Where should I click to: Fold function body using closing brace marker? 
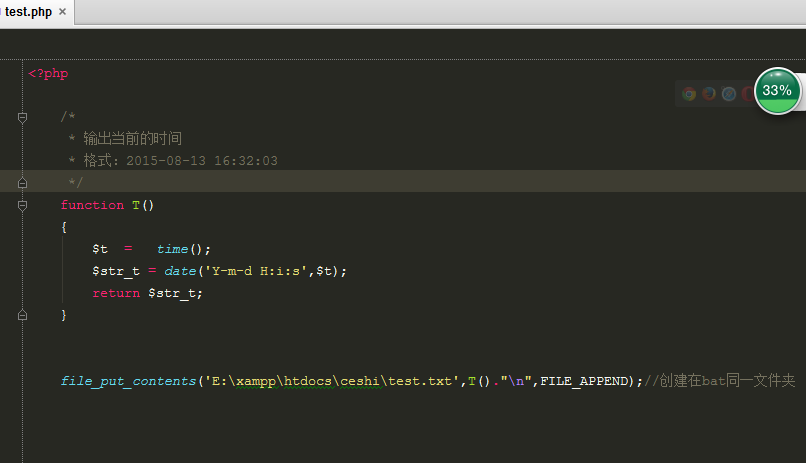[22, 315]
